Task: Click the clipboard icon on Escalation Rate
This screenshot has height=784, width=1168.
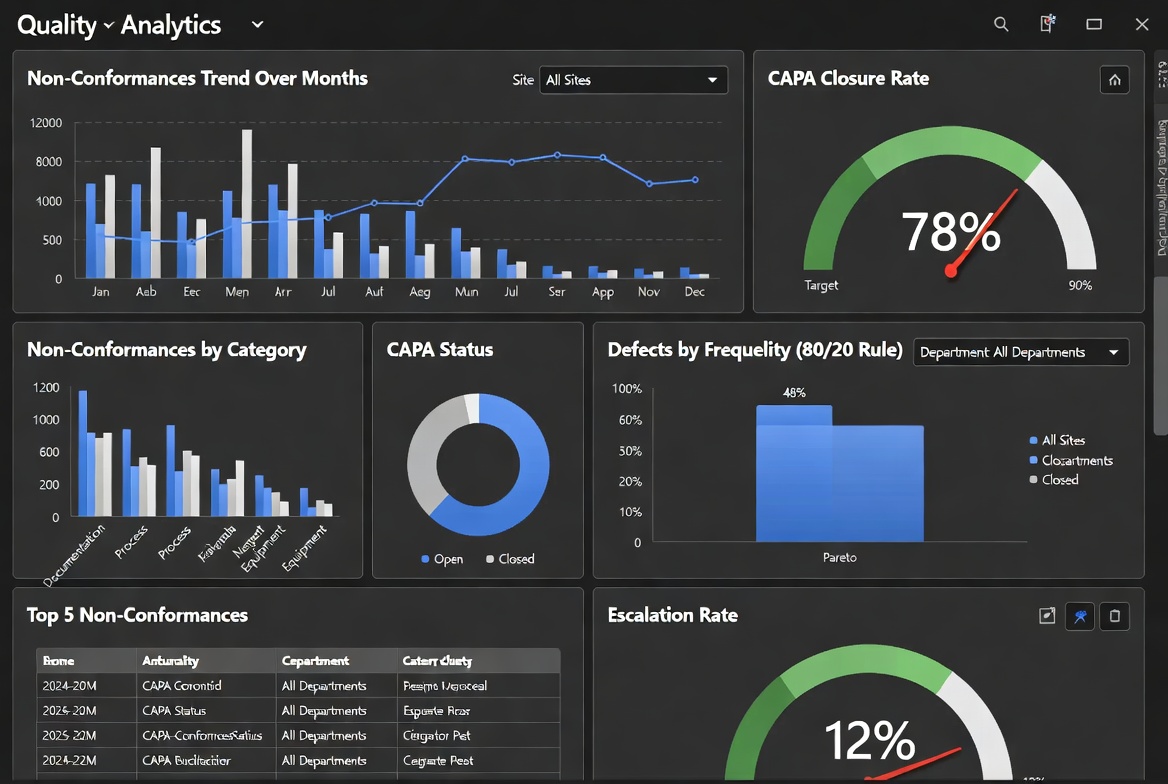Action: coord(1114,616)
